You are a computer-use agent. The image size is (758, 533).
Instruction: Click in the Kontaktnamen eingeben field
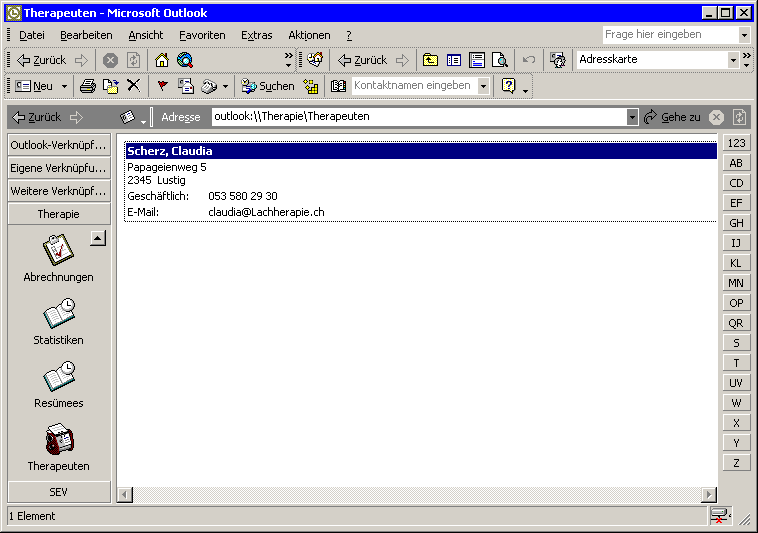click(415, 86)
